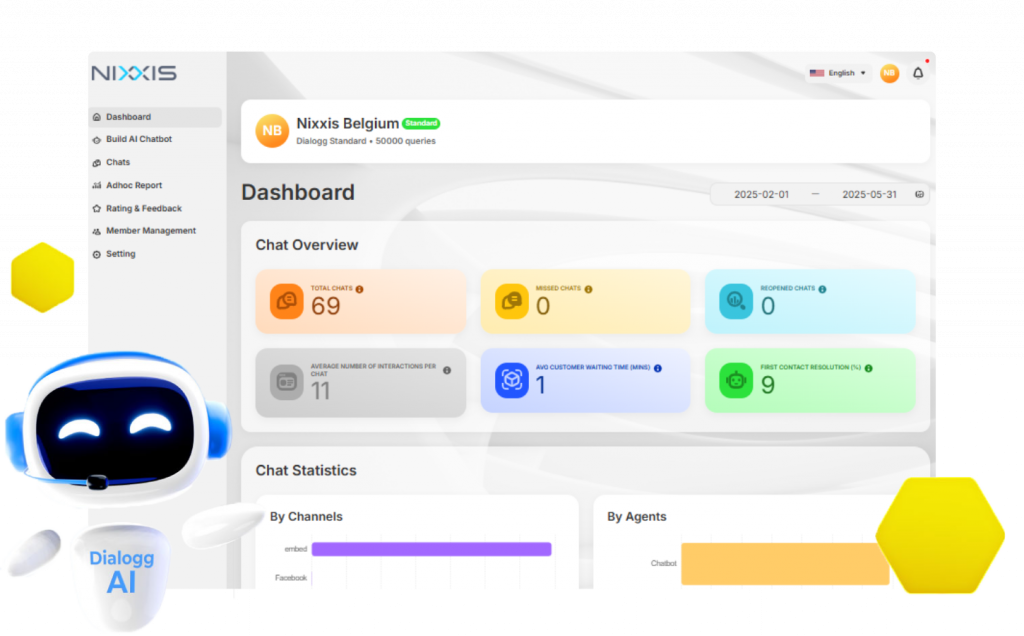Open the Setting gear icon
This screenshot has width=1024, height=636.
[97, 254]
